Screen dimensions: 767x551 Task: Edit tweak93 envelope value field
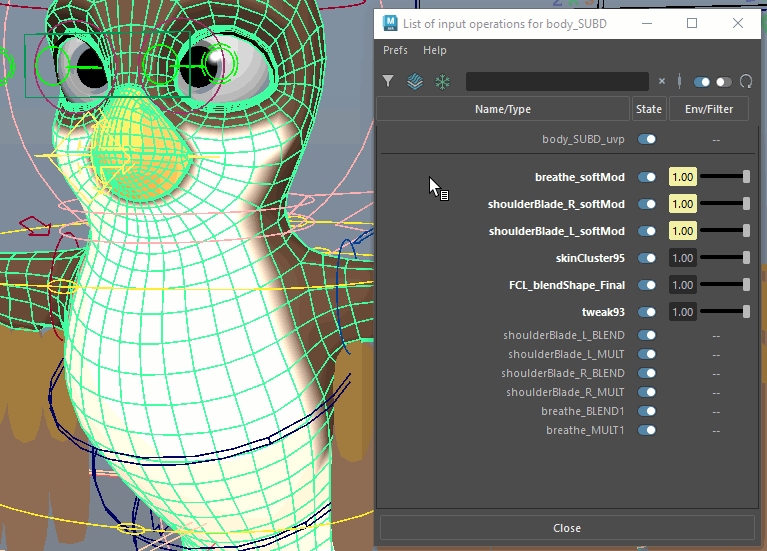pos(682,312)
